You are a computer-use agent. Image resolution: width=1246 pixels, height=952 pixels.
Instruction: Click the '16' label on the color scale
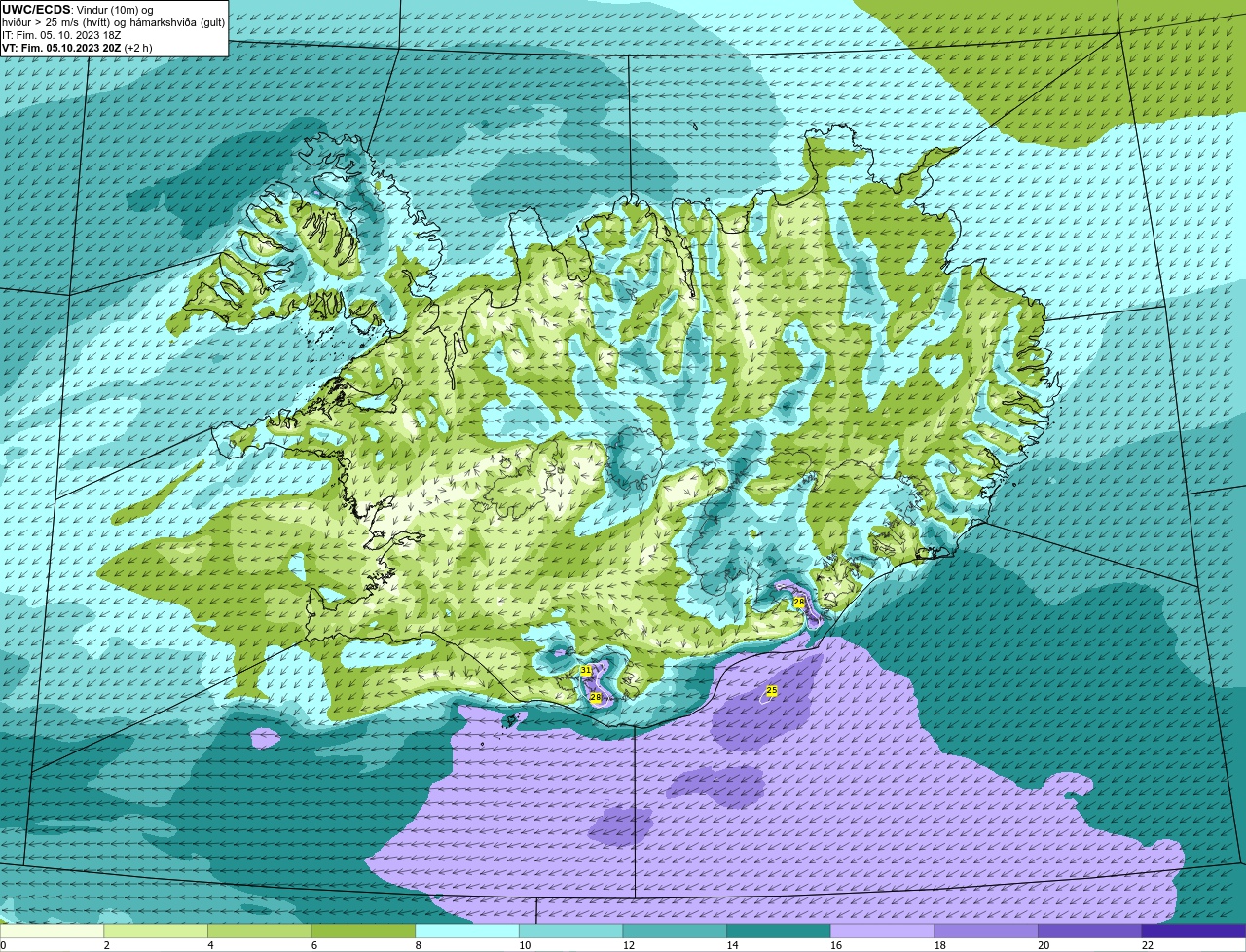click(836, 945)
